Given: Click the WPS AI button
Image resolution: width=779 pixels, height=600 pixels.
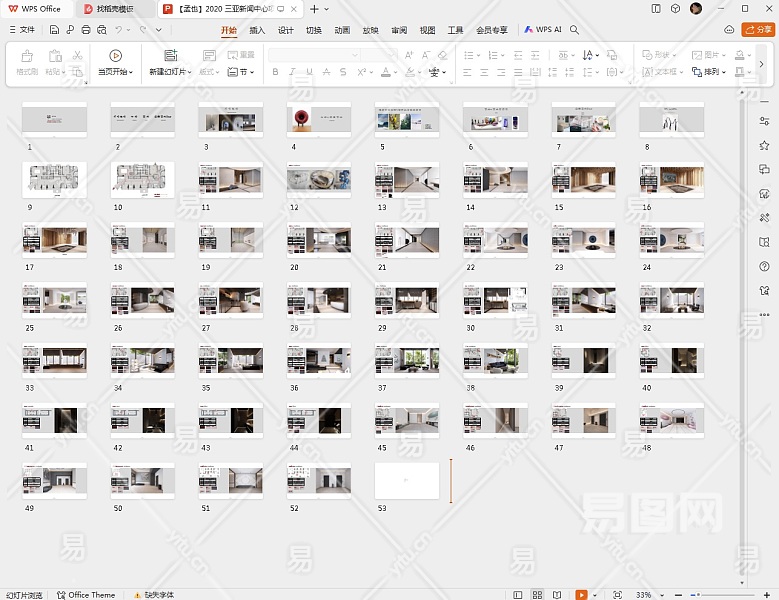Looking at the screenshot, I should 543,30.
